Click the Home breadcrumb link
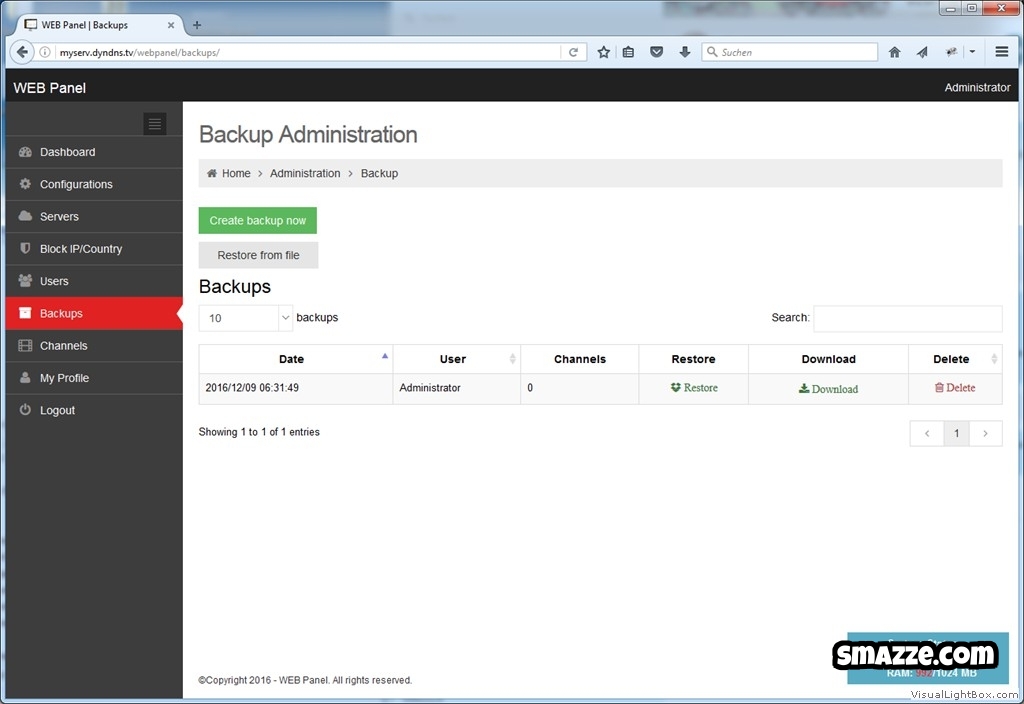Viewport: 1024px width, 704px height. point(236,173)
